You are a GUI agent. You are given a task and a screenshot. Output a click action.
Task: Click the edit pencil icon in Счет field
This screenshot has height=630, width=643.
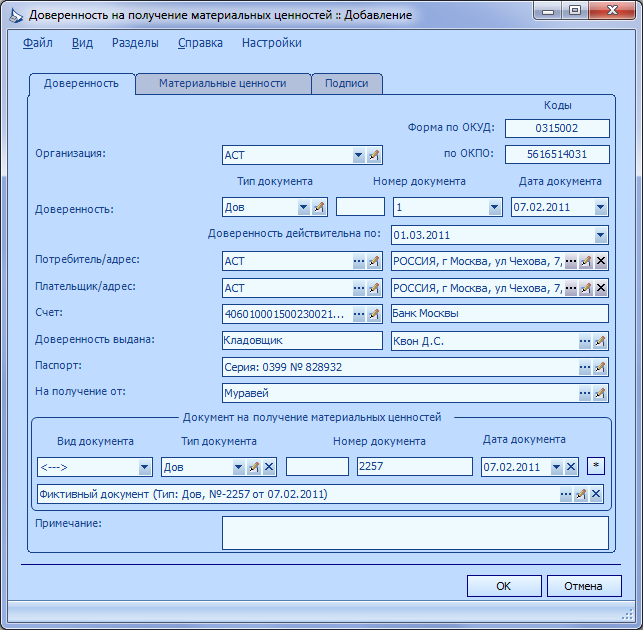click(x=374, y=314)
